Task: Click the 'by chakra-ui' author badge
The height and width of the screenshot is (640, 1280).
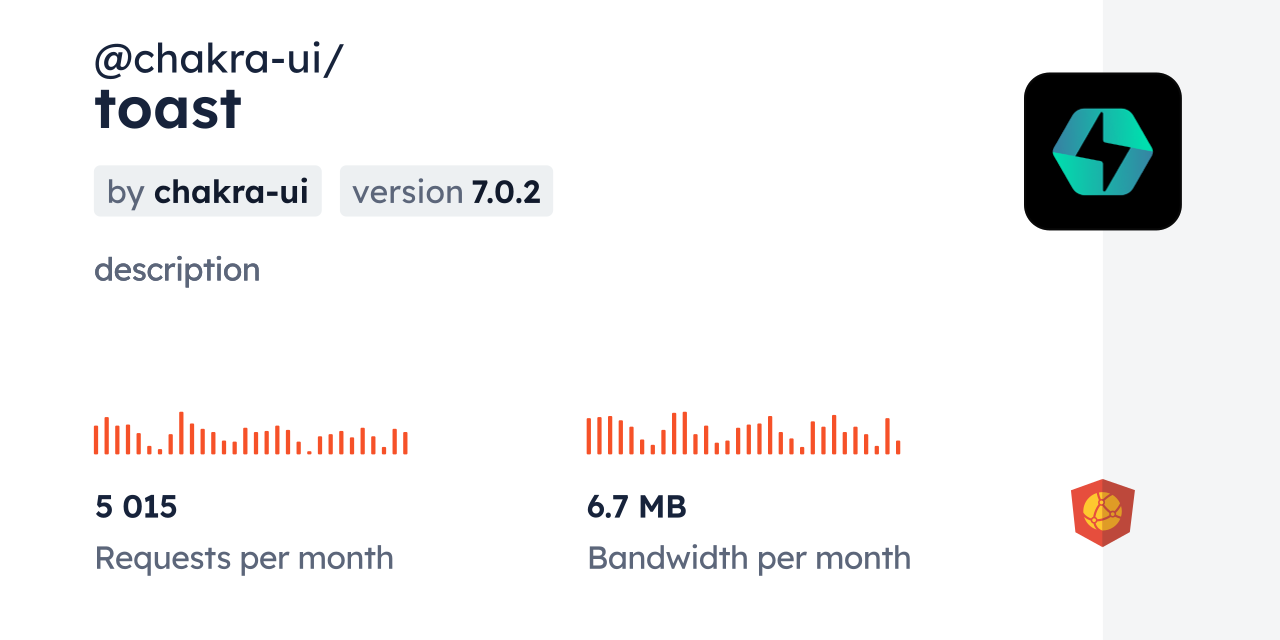Action: coord(208,191)
